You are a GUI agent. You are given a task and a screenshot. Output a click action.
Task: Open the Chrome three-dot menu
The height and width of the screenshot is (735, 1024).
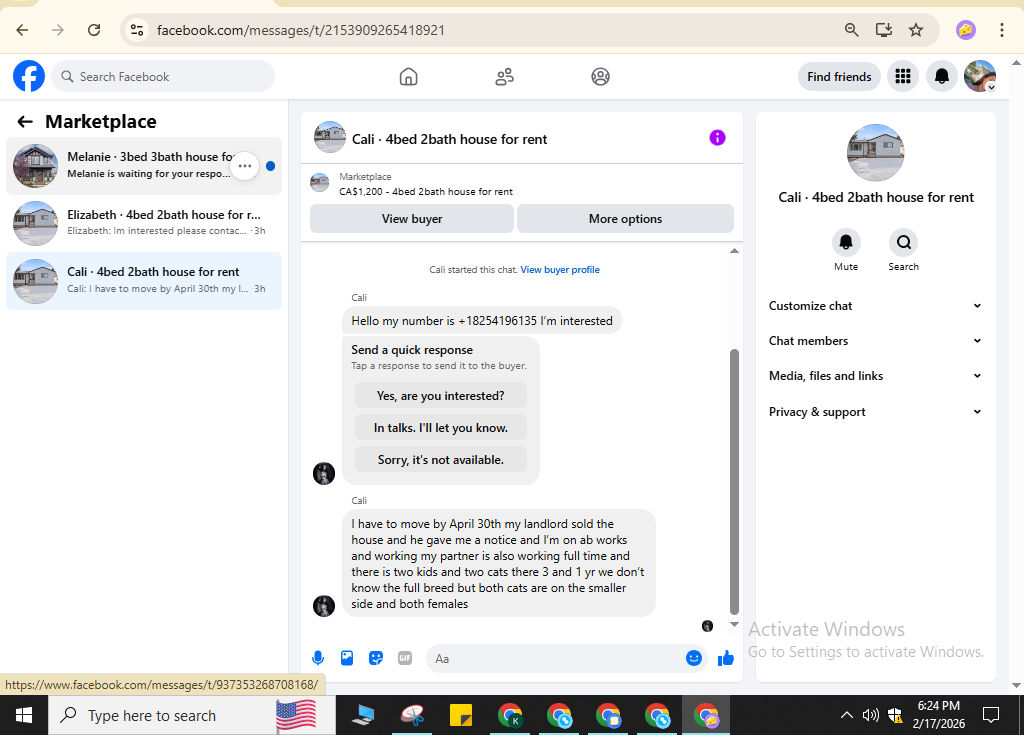coord(1001,30)
